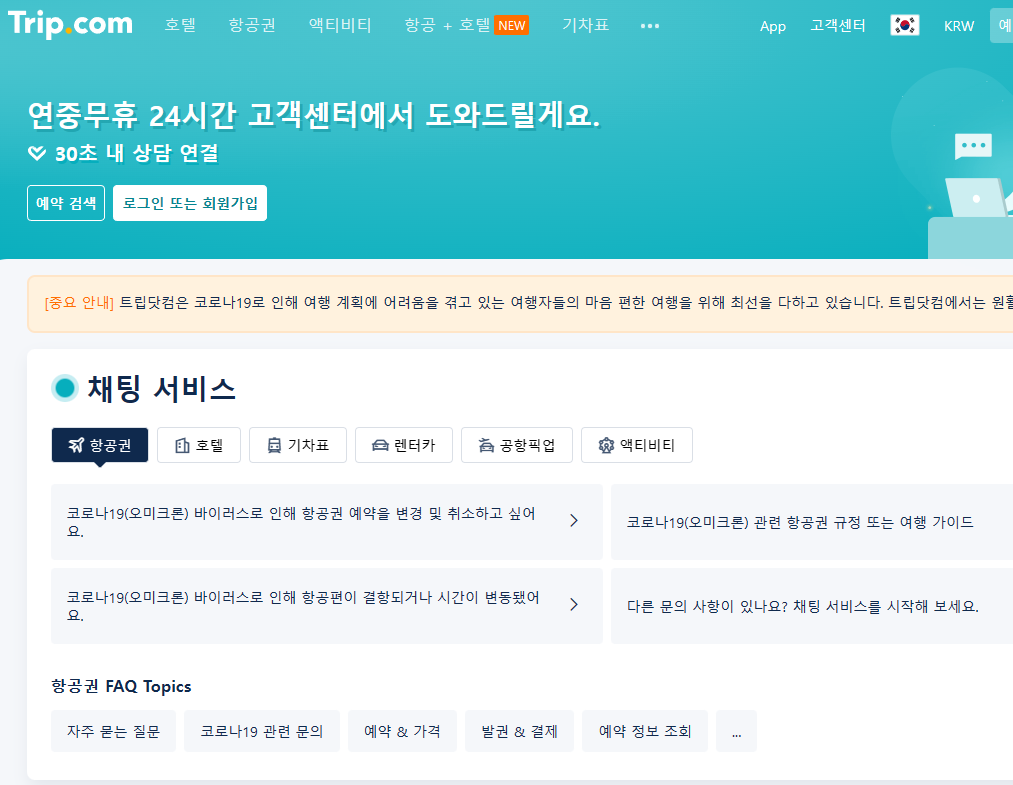The width and height of the screenshot is (1013, 785).
Task: Click the ferris wheel icon in 액티비티 tab
Action: pos(606,445)
